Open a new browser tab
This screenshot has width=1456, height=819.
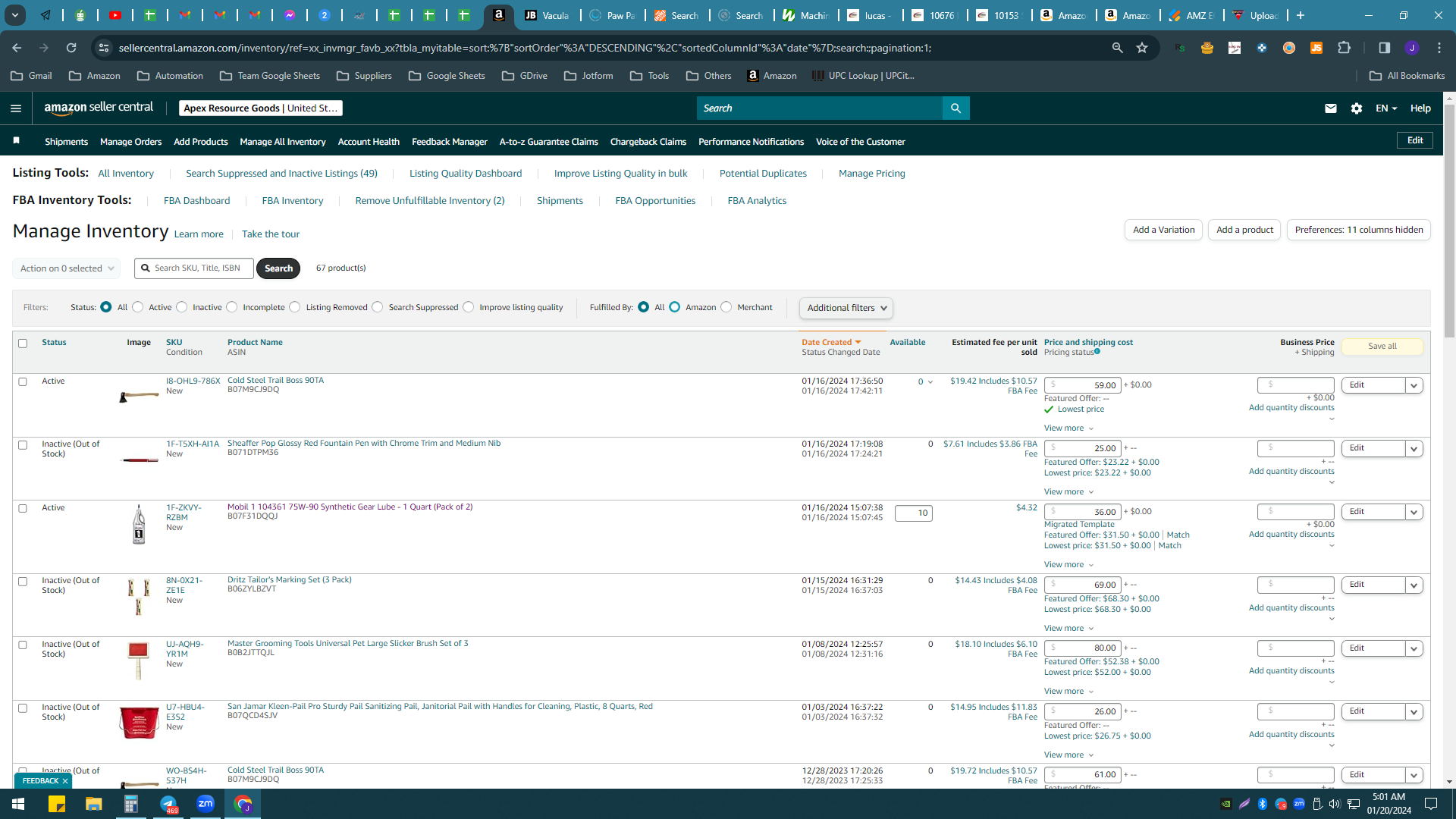tap(1301, 15)
